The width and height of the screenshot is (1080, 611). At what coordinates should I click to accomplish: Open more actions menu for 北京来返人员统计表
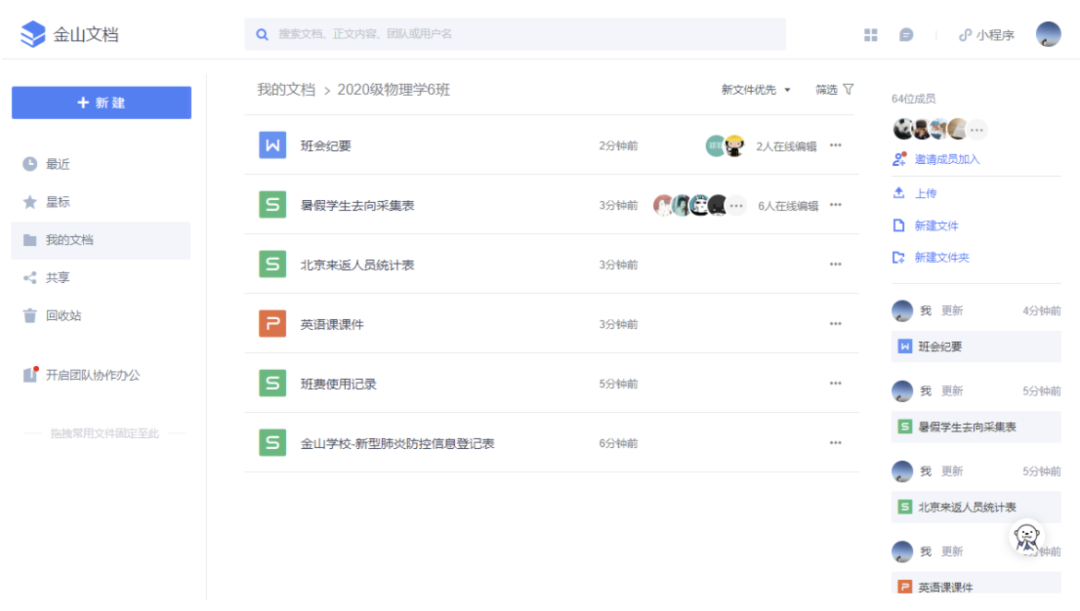pos(836,264)
